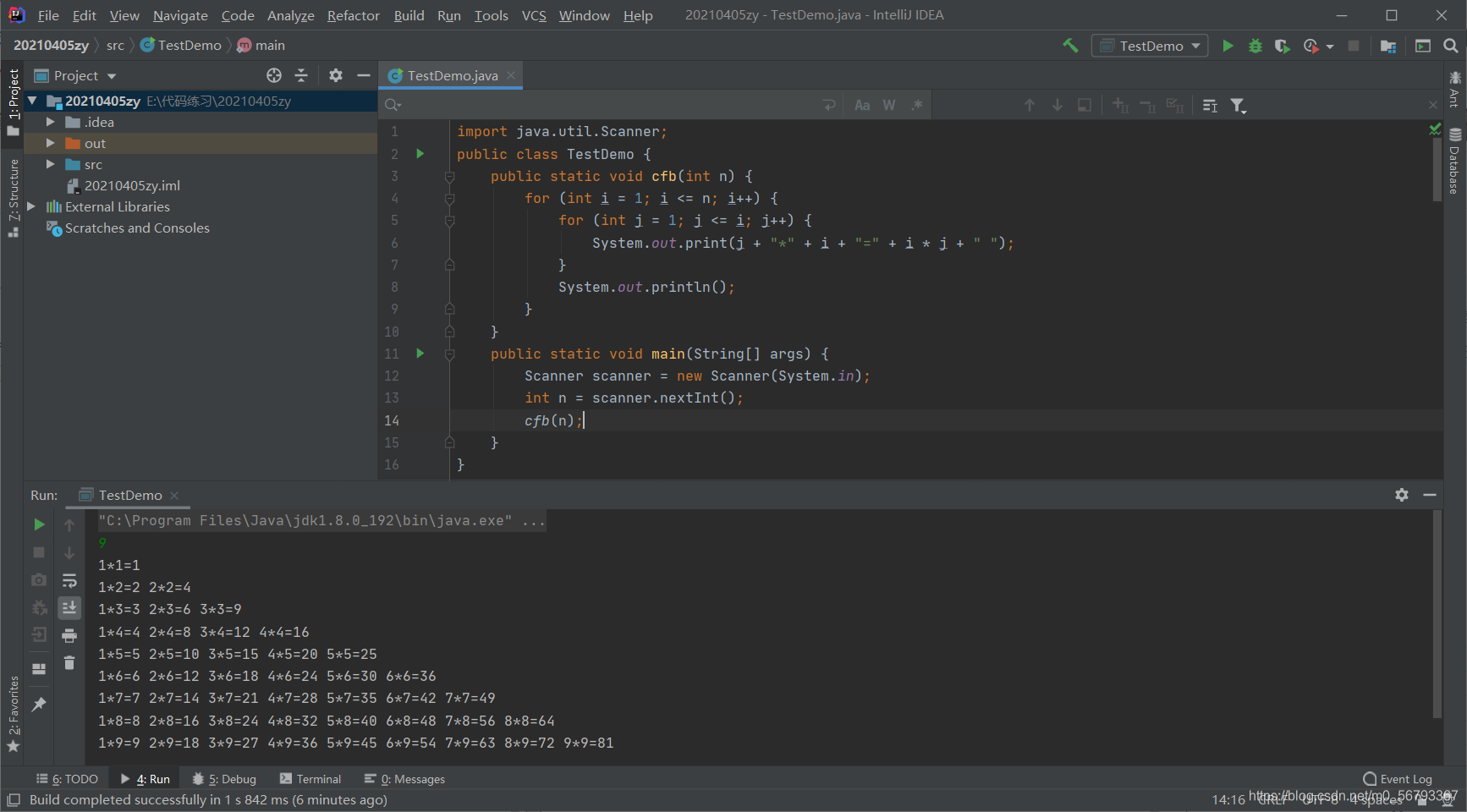Toggle the Database side tool window
Screen dimensions: 1467x812
1455,162
